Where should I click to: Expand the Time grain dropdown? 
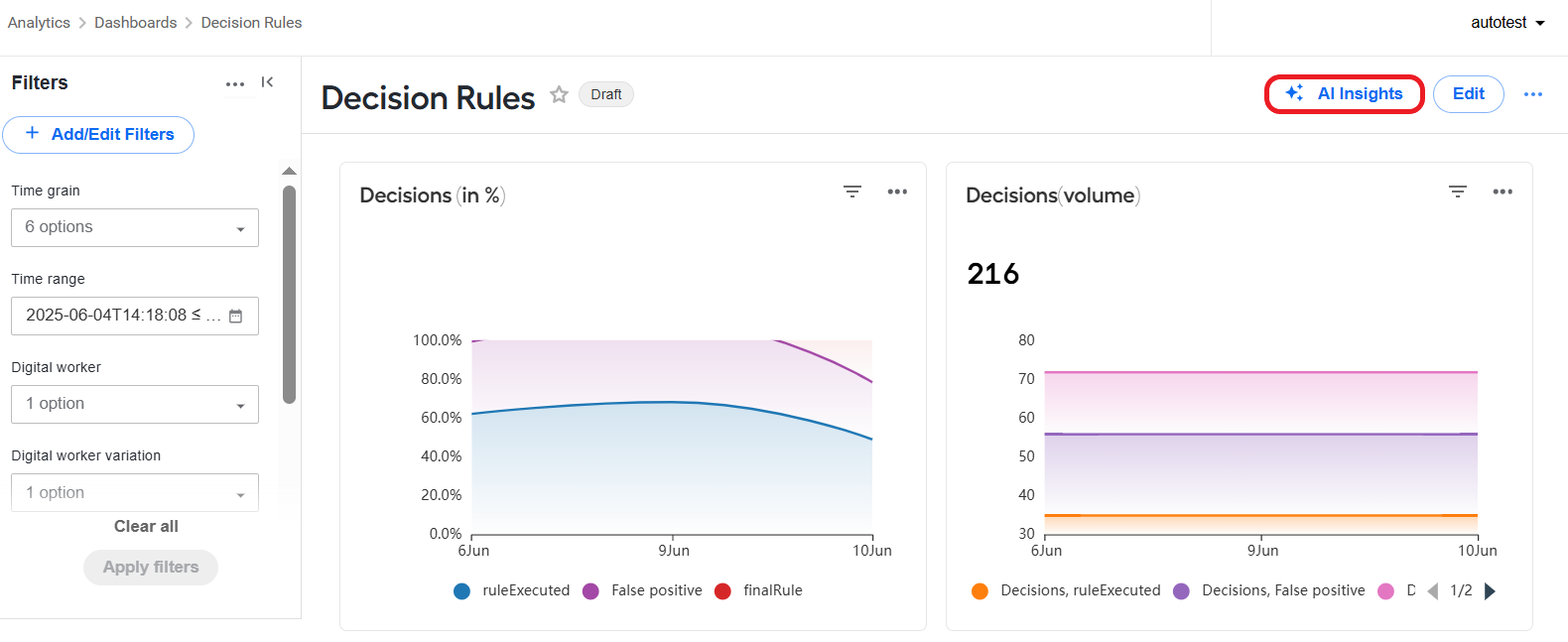135,227
